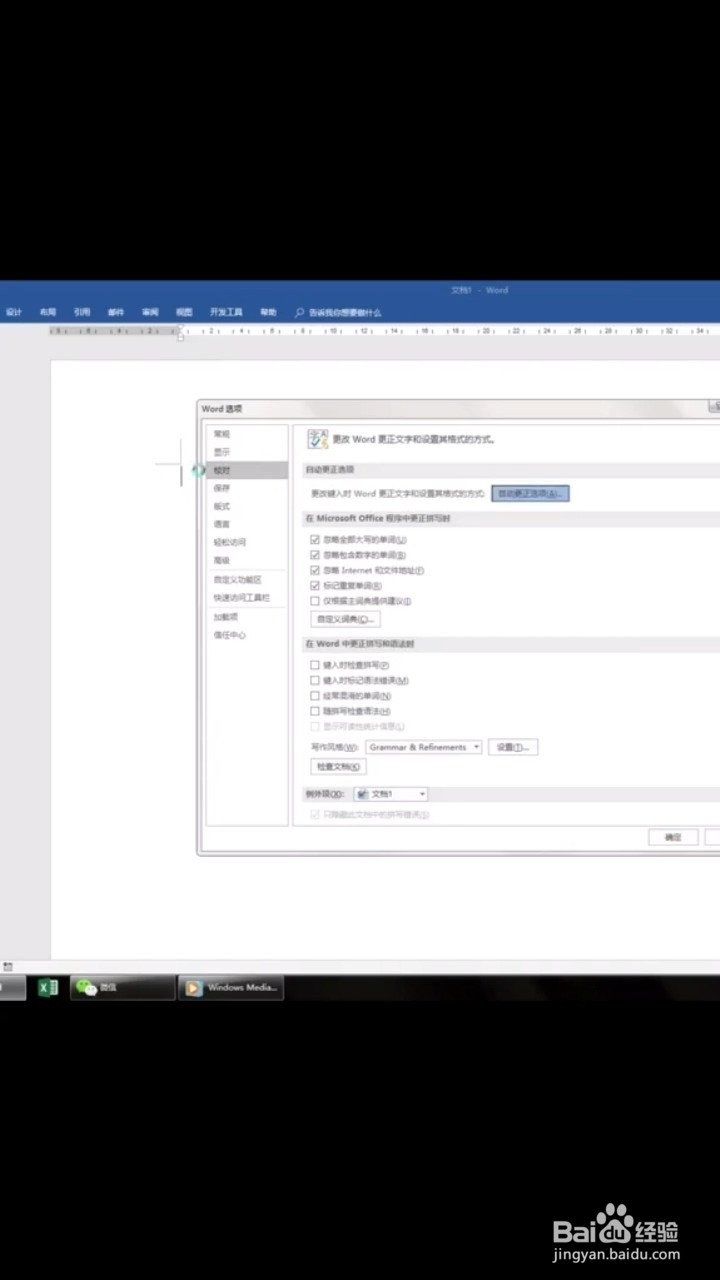Select Customize Ribbon category in Word Options

pos(246,579)
